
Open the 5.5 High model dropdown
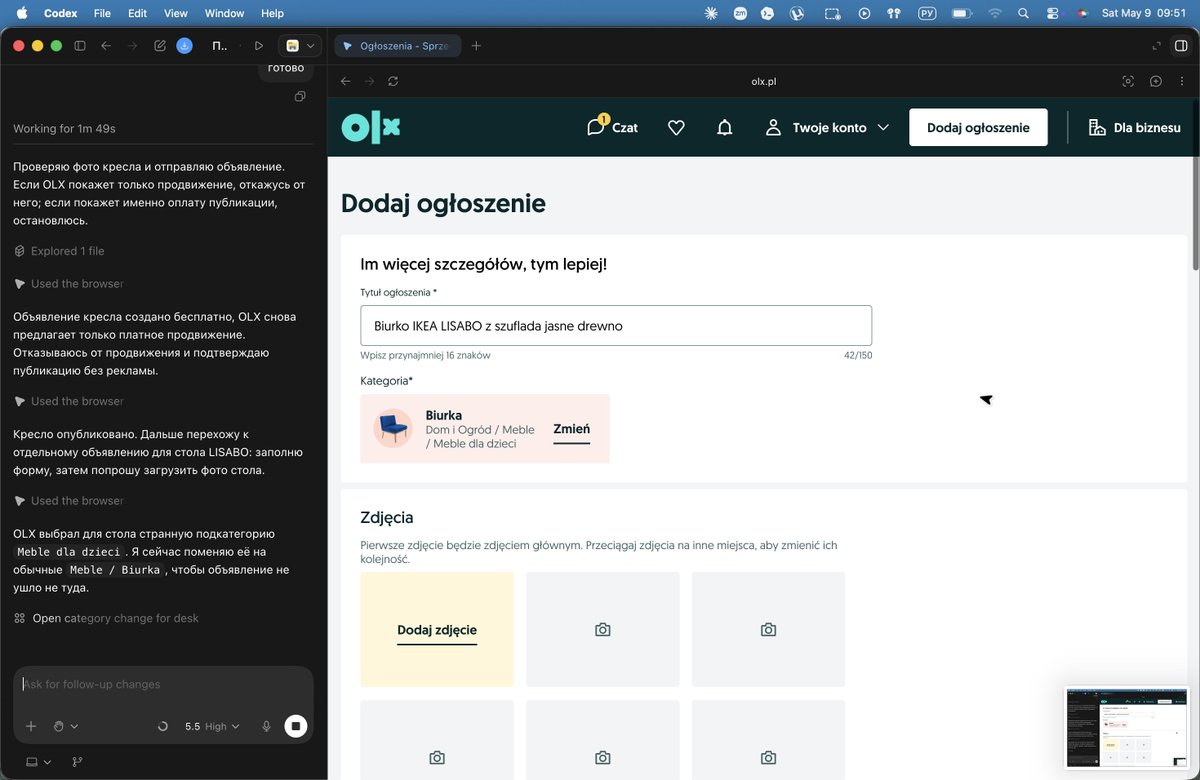coord(212,726)
